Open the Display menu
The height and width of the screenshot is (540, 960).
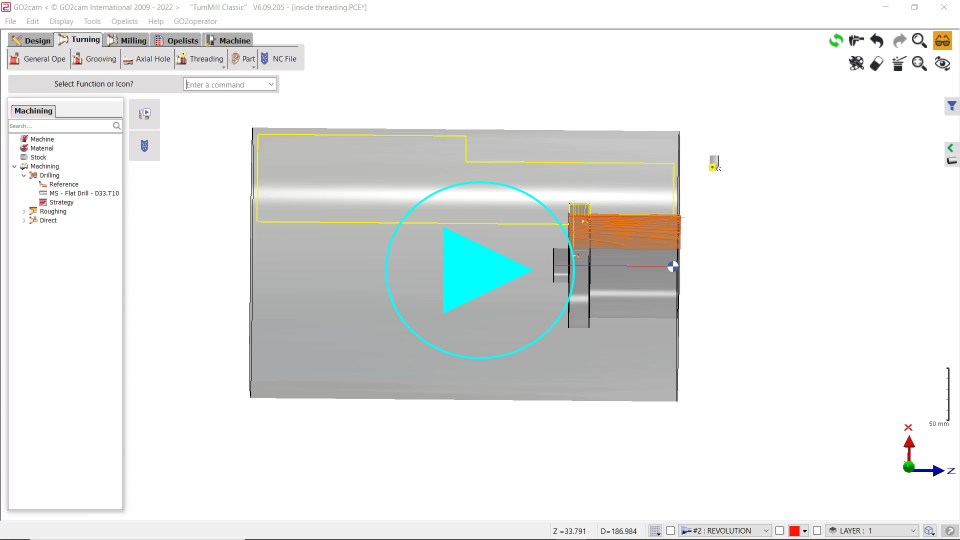(61, 21)
